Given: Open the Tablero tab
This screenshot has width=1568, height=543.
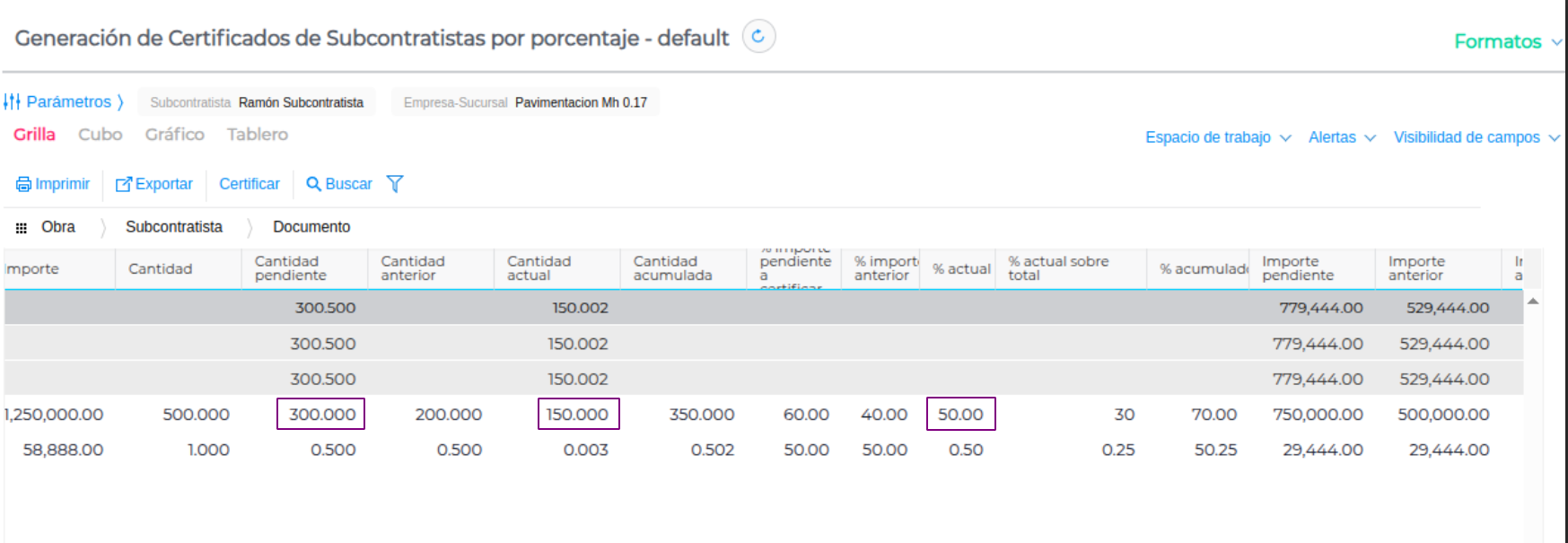Looking at the screenshot, I should coord(257,135).
